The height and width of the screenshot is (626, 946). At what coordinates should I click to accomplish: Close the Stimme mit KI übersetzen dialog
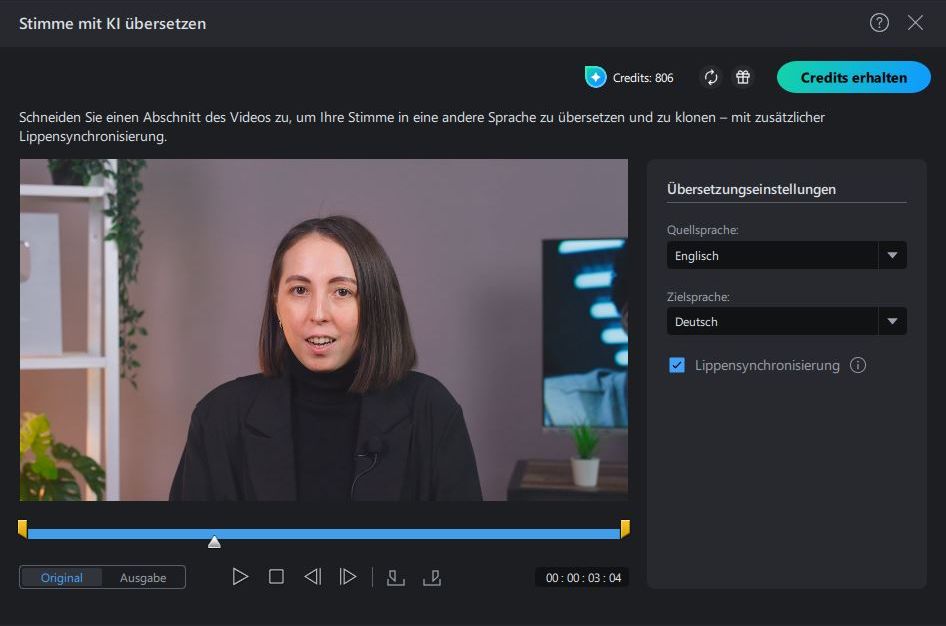pyautogui.click(x=915, y=23)
